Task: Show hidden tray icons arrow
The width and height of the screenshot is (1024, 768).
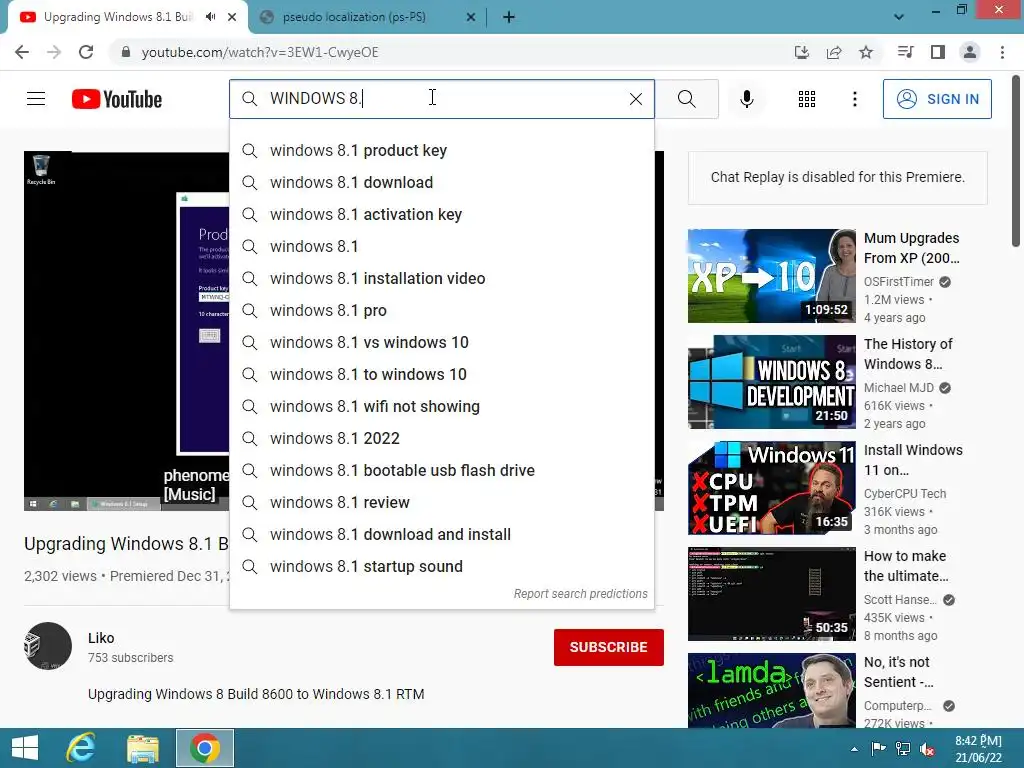Action: [854, 749]
